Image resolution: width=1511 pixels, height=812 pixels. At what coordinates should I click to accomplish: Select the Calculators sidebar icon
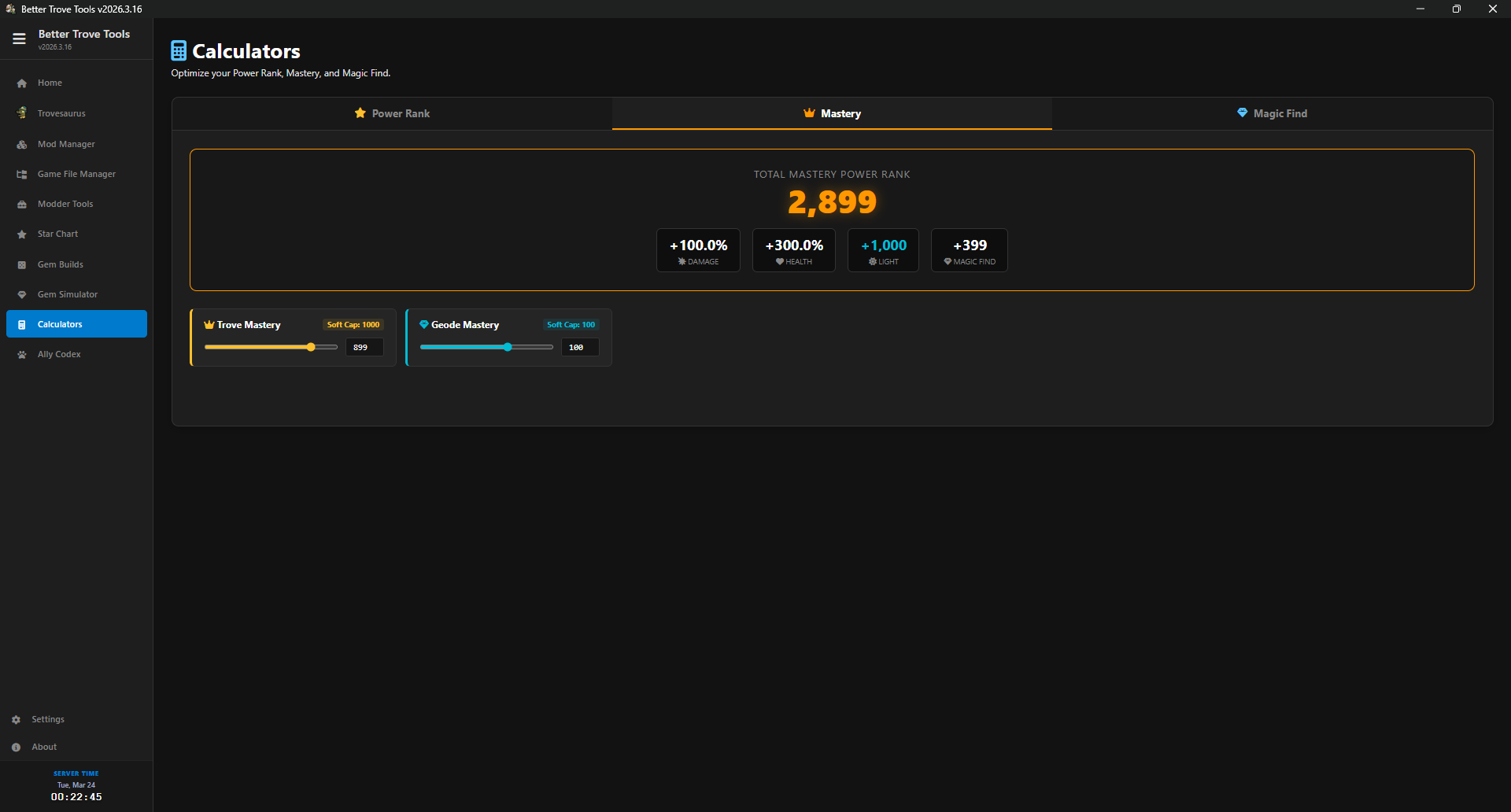click(x=21, y=323)
